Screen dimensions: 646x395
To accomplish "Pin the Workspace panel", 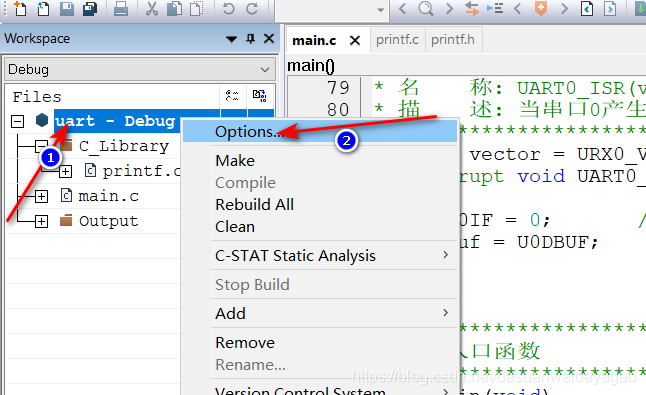I will click(250, 39).
